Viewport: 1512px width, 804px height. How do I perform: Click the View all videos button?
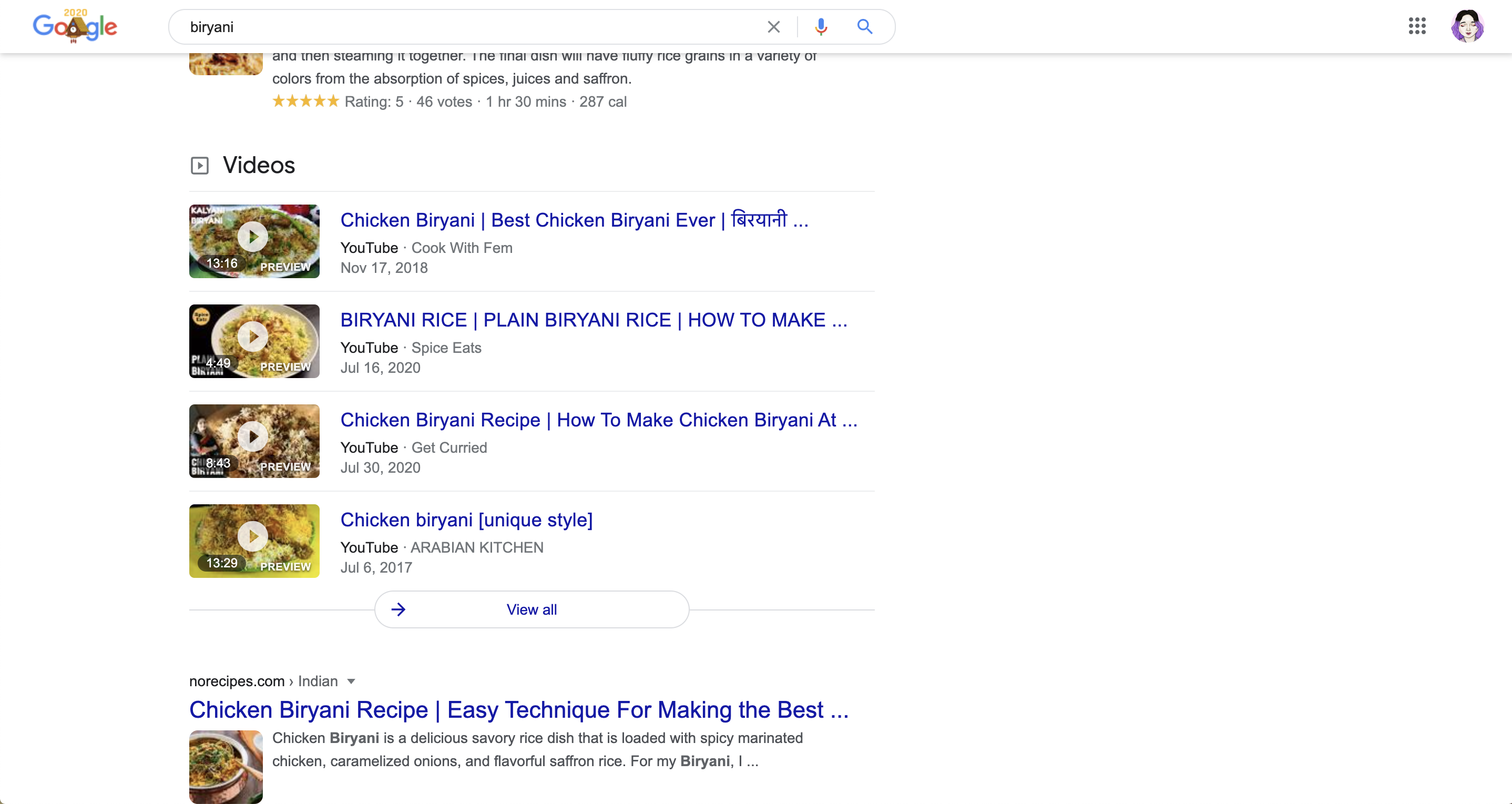pyautogui.click(x=531, y=609)
